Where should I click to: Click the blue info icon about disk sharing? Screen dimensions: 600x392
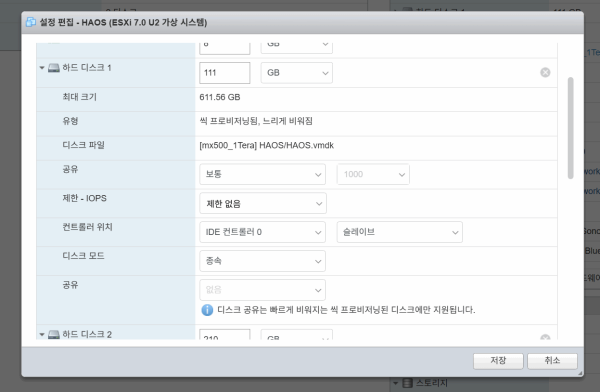(x=207, y=310)
